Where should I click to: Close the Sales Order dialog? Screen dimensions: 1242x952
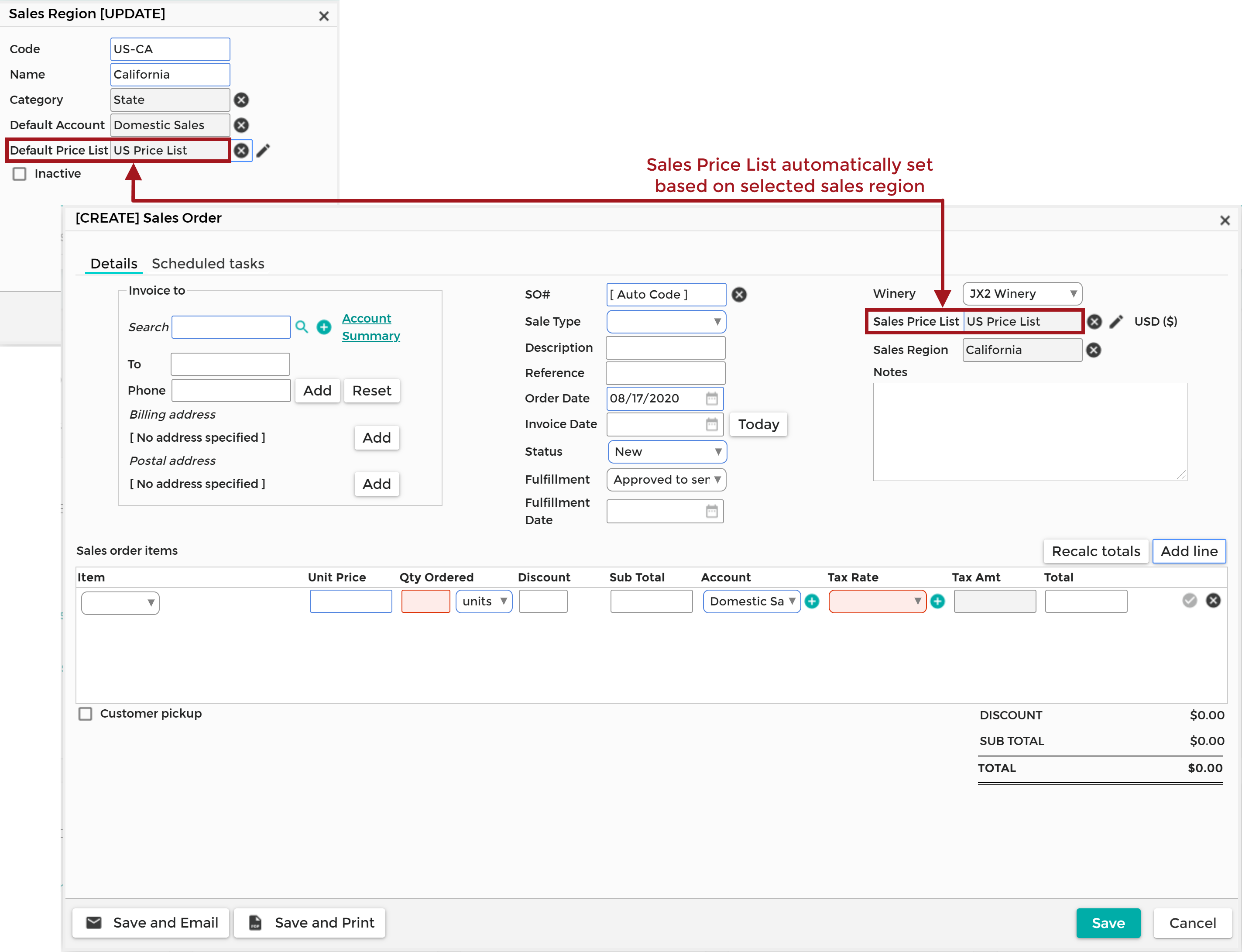tap(1225, 220)
